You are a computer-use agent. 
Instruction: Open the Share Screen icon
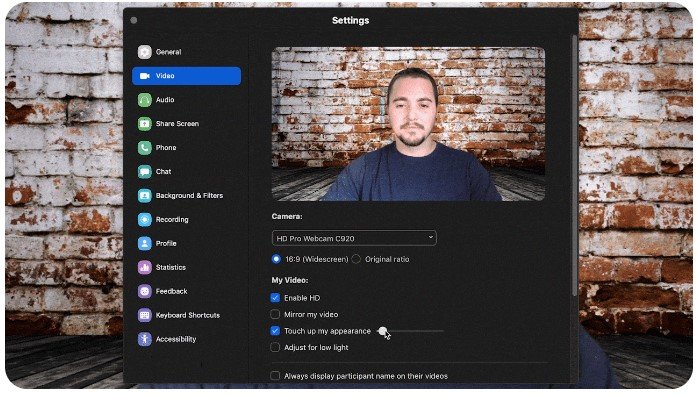(x=144, y=124)
